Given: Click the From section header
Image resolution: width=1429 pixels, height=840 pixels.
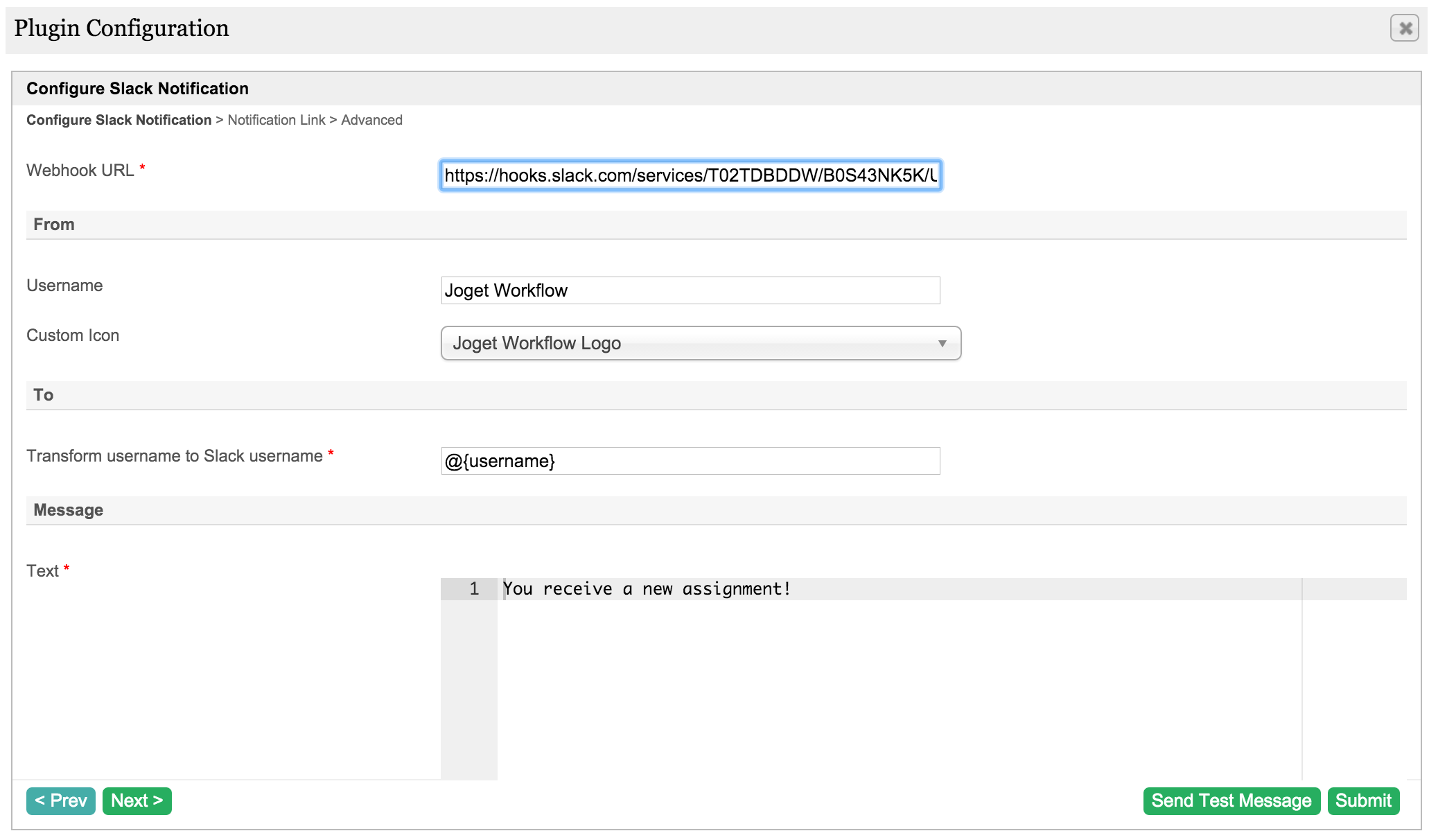Looking at the screenshot, I should (x=54, y=225).
